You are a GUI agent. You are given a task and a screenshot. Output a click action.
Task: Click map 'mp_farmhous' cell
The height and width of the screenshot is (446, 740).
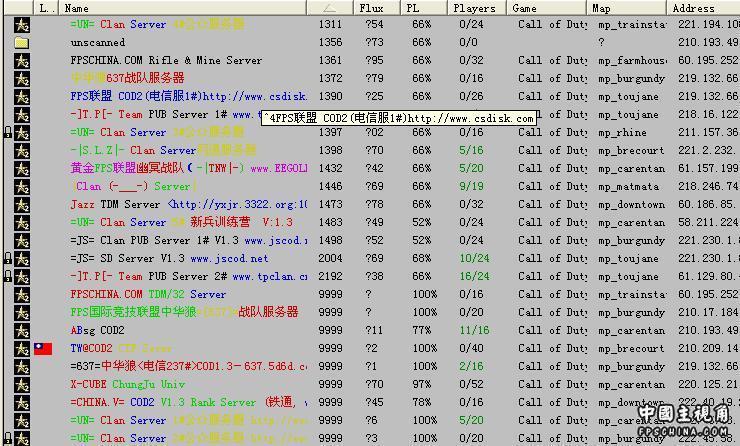pyautogui.click(x=632, y=60)
